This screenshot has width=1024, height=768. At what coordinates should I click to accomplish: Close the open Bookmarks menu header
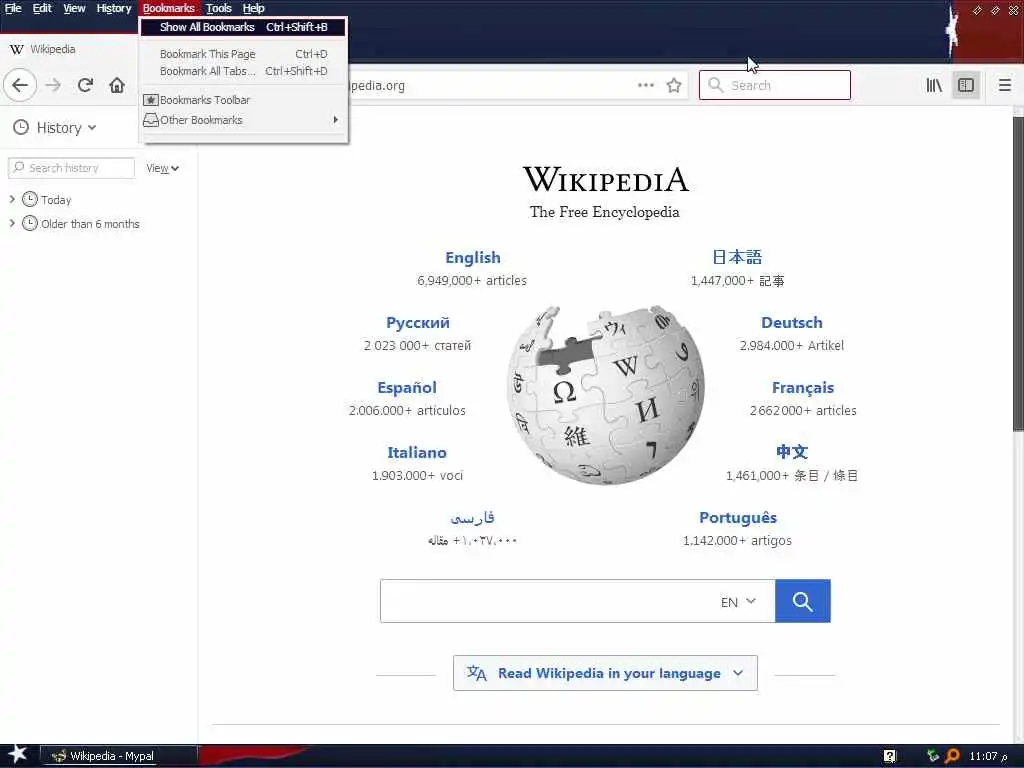tap(168, 8)
